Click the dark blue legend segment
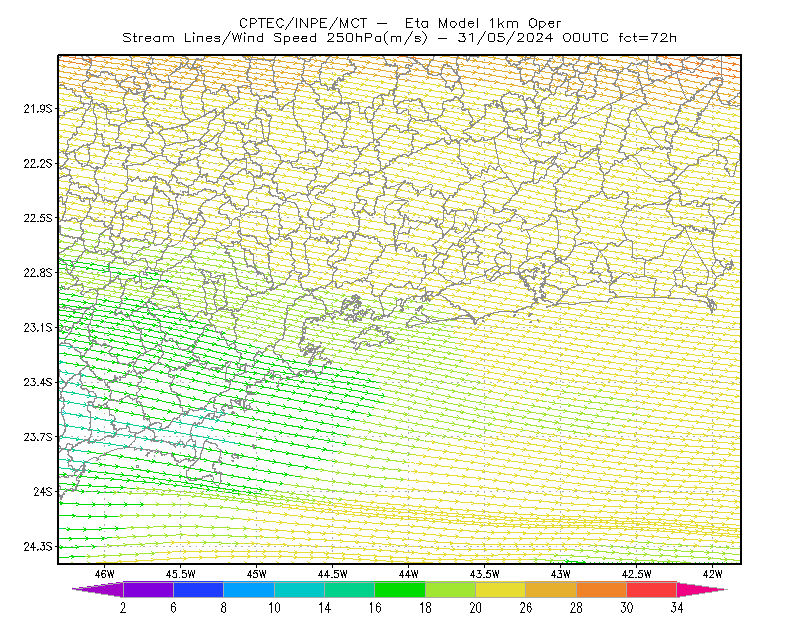Screen dimensions: 800x618 198,589
